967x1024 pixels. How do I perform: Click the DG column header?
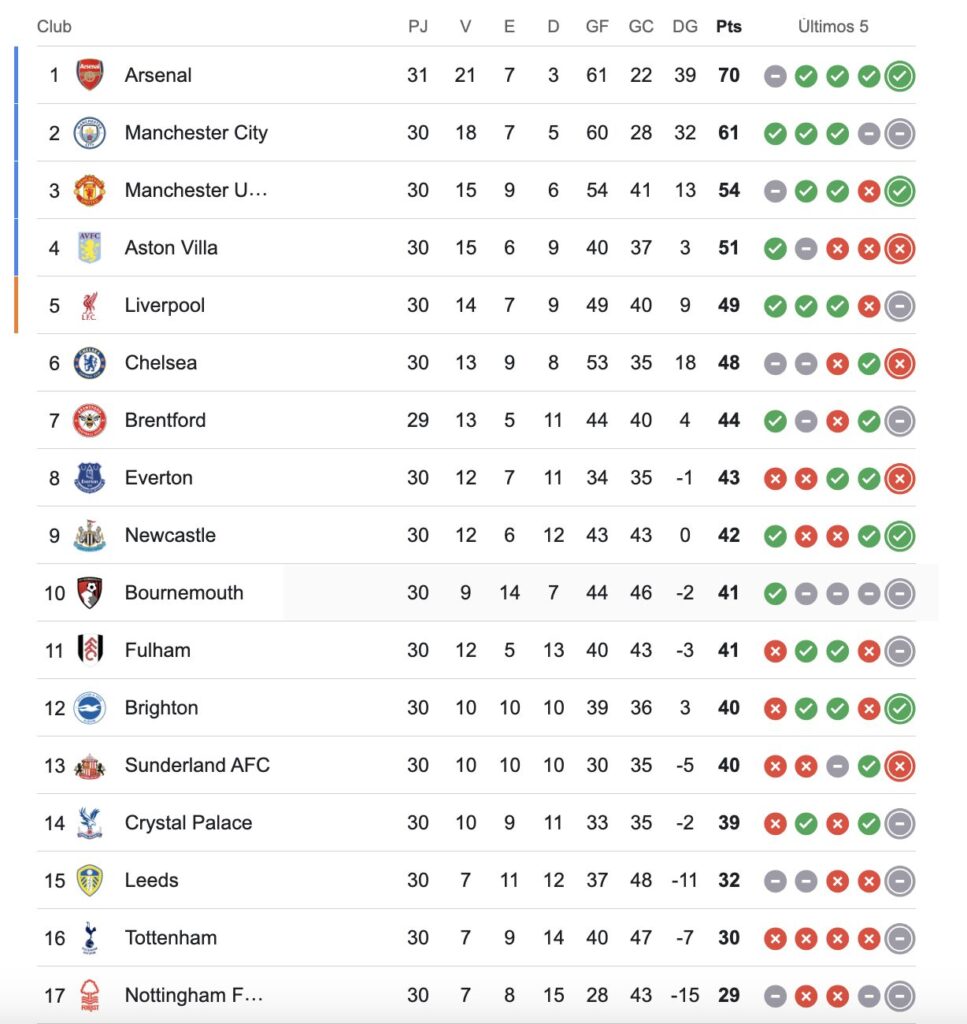click(685, 27)
